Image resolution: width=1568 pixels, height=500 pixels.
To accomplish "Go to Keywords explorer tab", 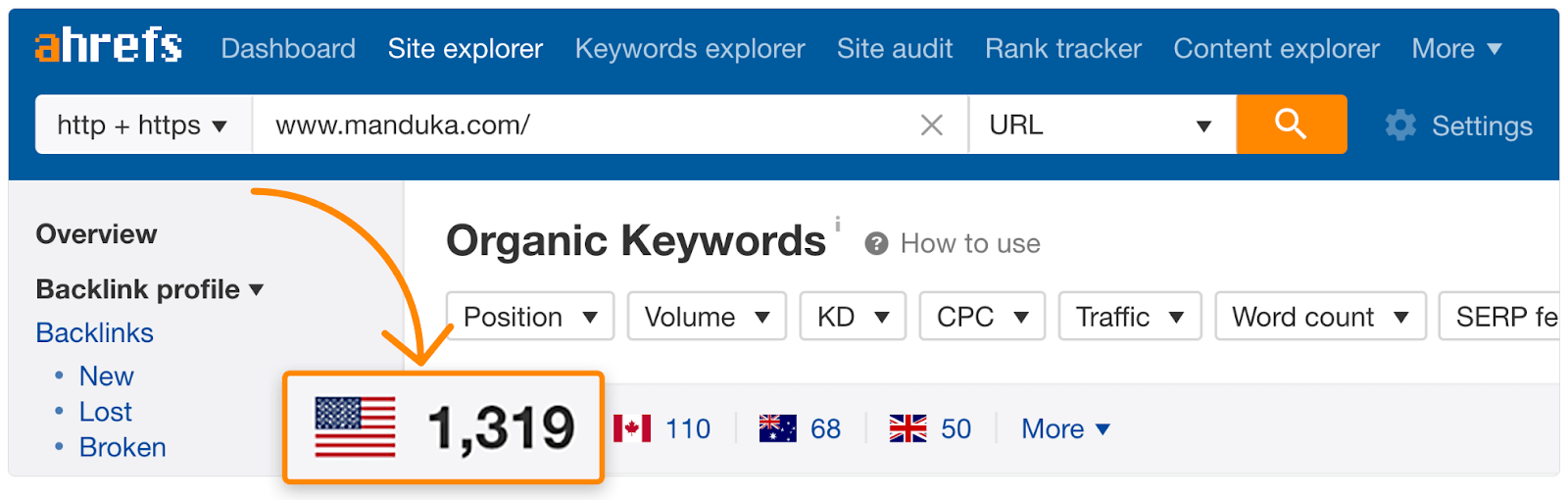I will click(x=689, y=49).
